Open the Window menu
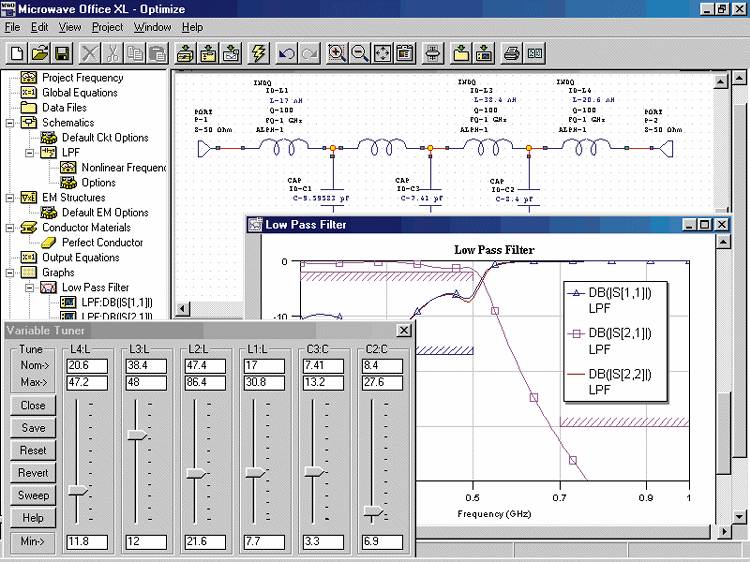Screen dimensions: 750x562 (152, 27)
